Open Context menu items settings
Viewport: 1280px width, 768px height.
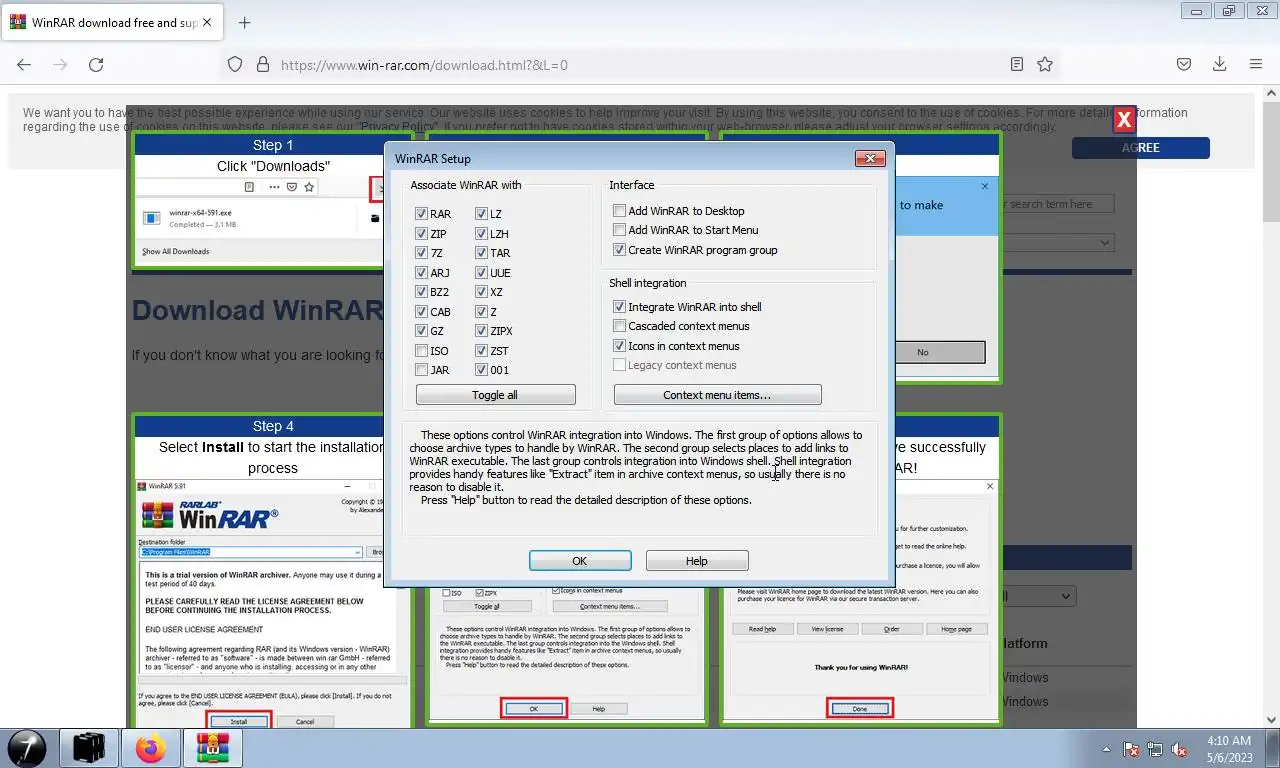[x=717, y=395]
